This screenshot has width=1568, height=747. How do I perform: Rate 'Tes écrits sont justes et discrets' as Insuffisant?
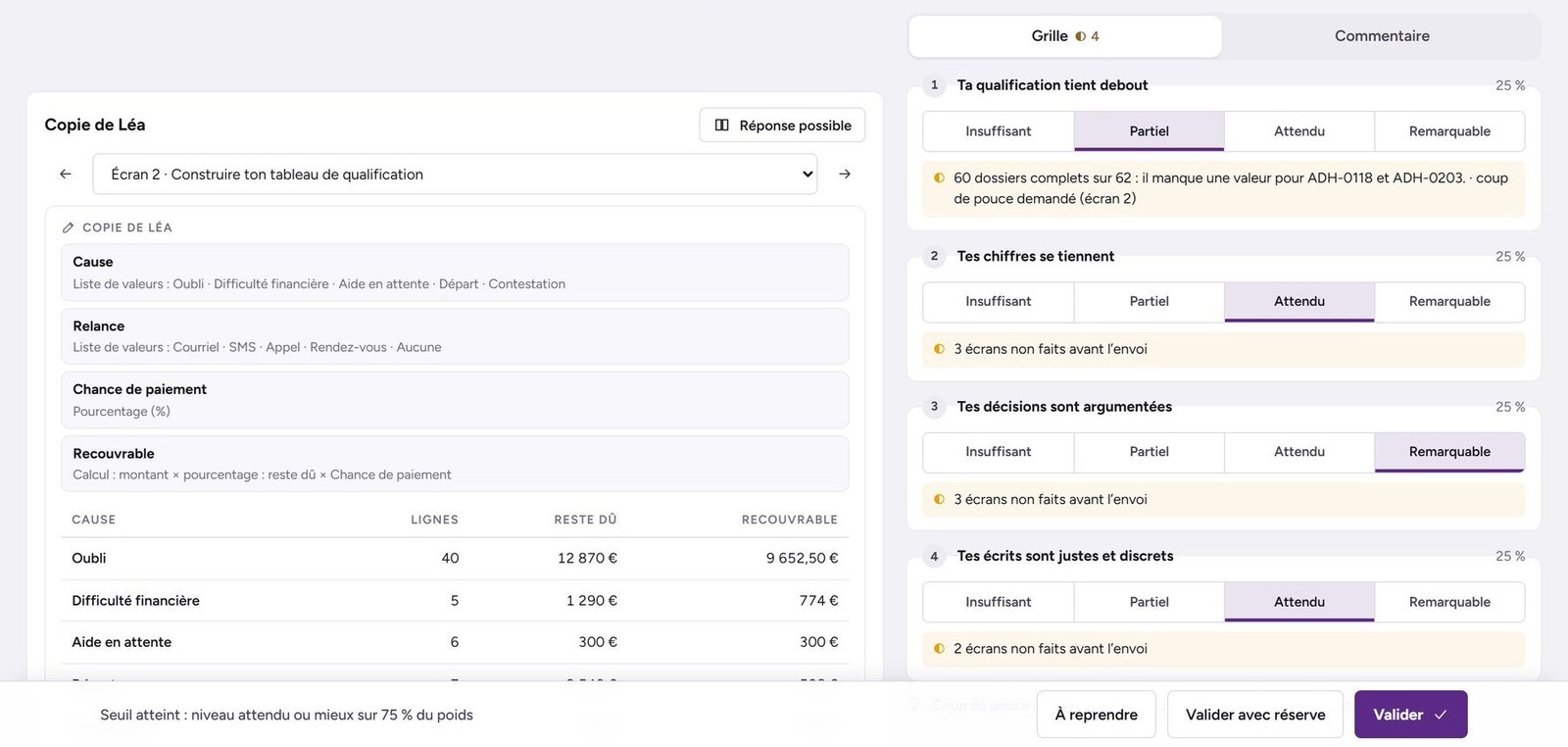[x=999, y=602]
